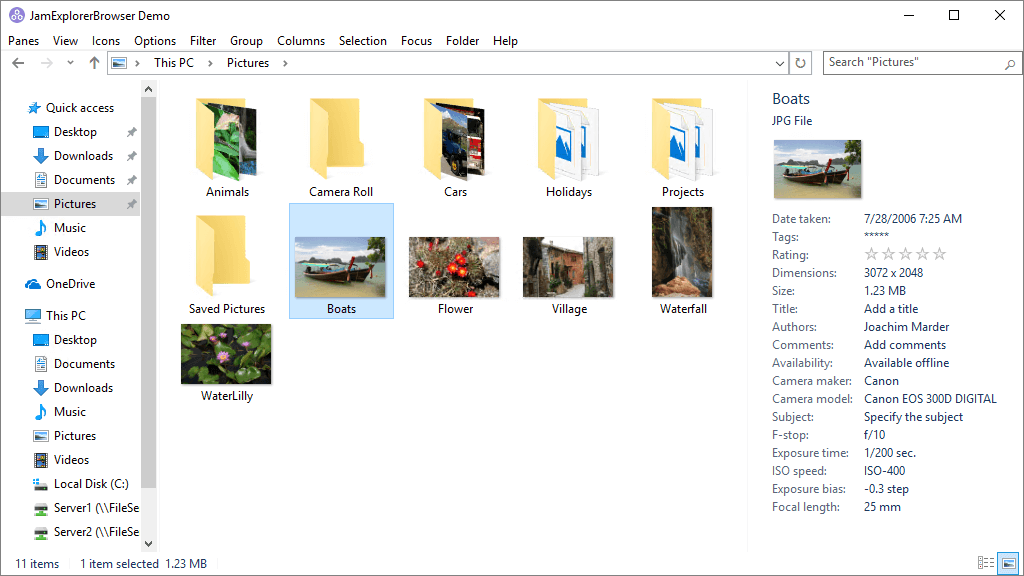
Task: Refresh the Pictures folder view
Action: pos(800,63)
